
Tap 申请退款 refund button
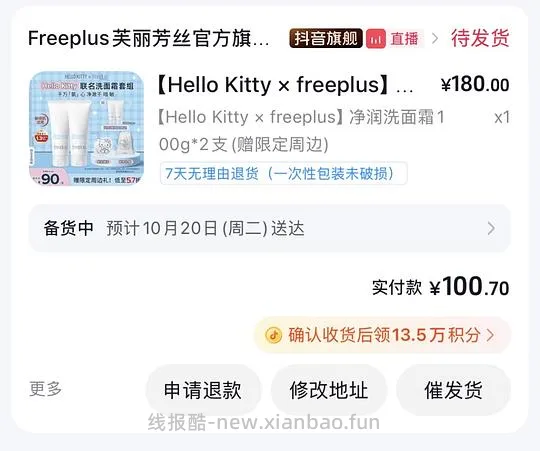click(x=203, y=390)
